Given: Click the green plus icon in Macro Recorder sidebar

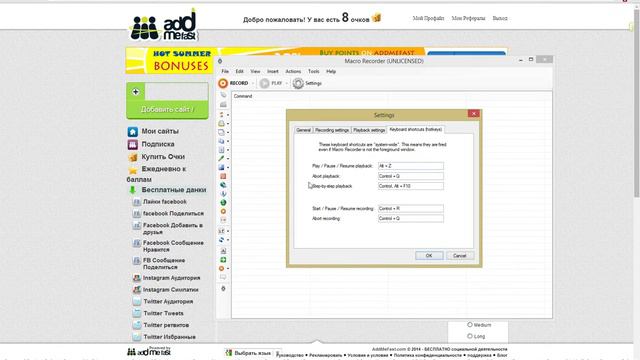Looking at the screenshot, I should (223, 260).
